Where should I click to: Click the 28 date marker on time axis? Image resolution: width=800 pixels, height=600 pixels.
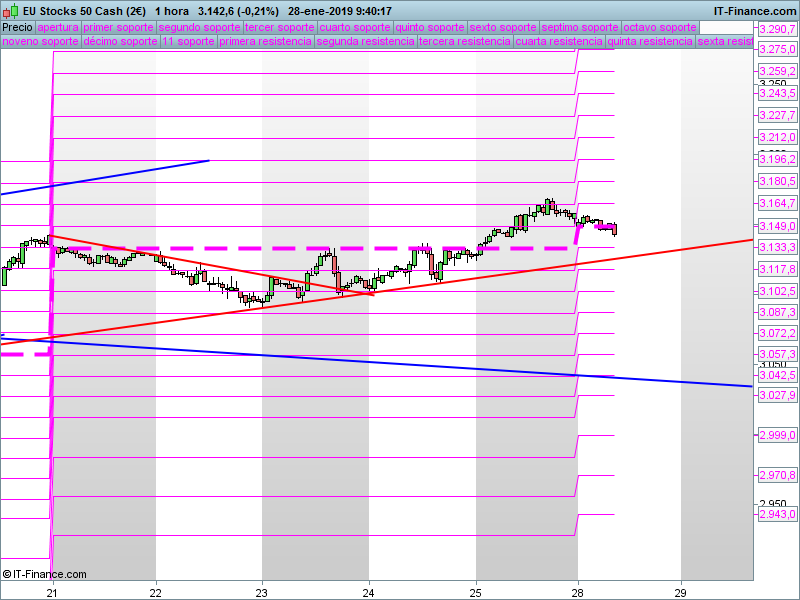pos(578,593)
